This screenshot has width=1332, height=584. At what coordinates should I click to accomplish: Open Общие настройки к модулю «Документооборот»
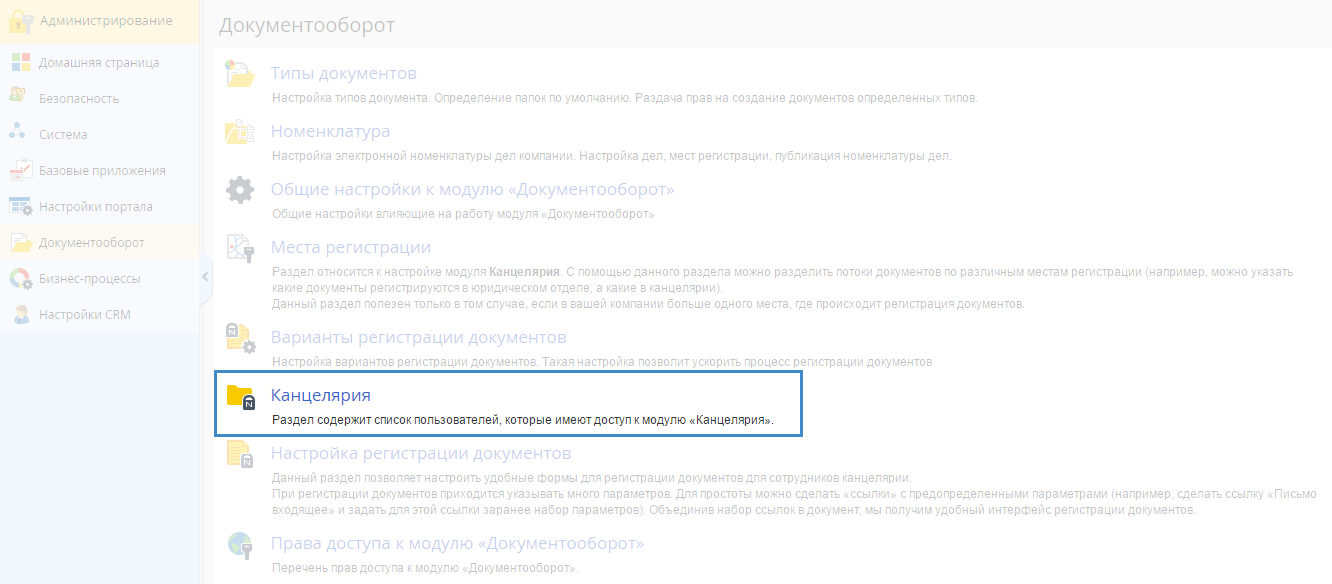[473, 190]
